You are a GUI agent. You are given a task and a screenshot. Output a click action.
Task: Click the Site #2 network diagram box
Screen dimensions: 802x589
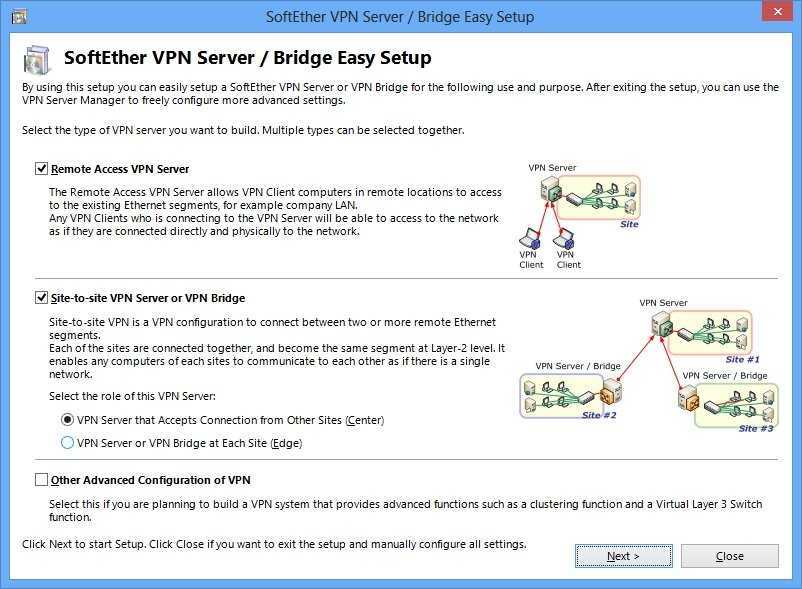pos(562,396)
